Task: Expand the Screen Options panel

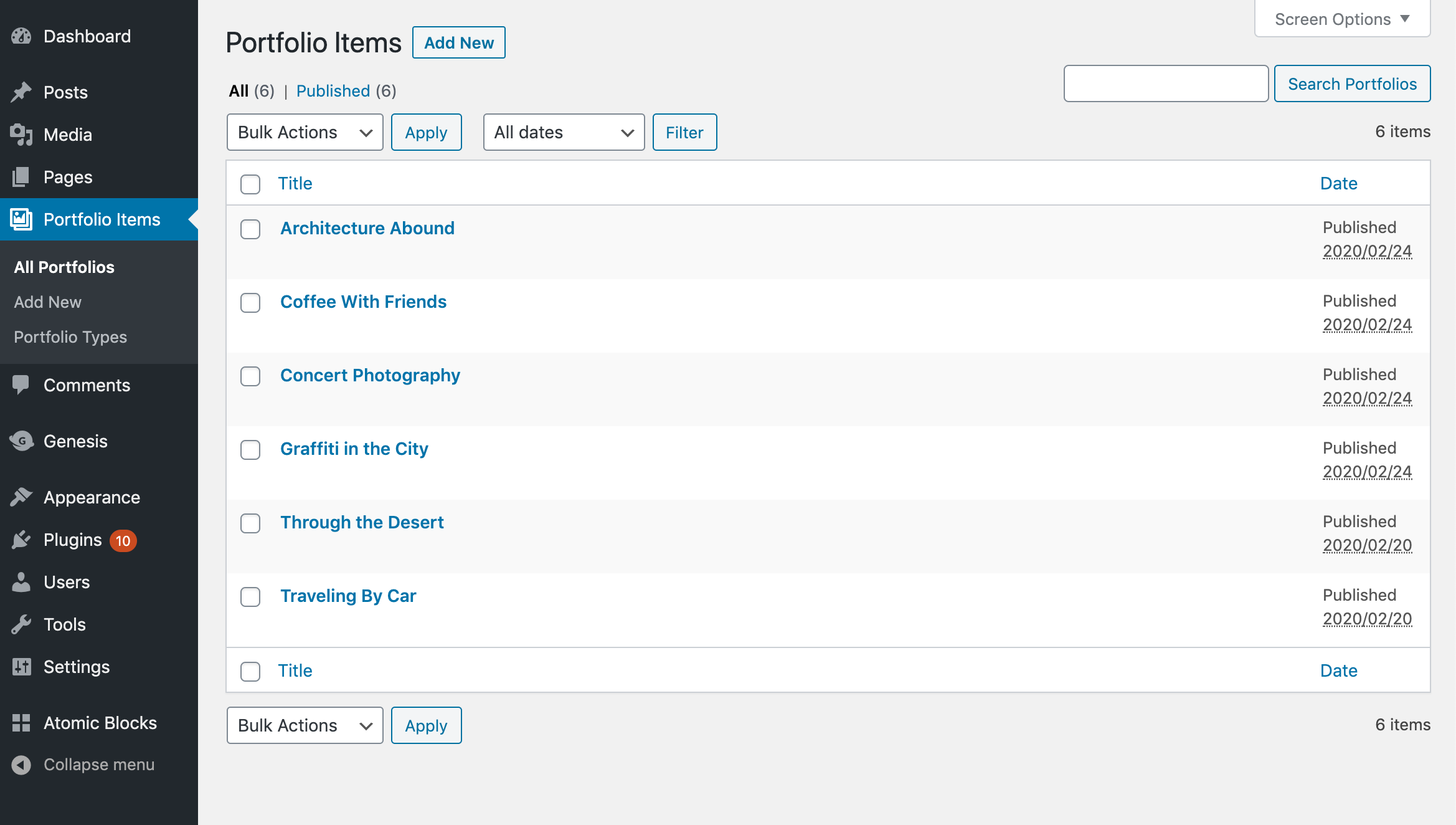Action: point(1342,19)
